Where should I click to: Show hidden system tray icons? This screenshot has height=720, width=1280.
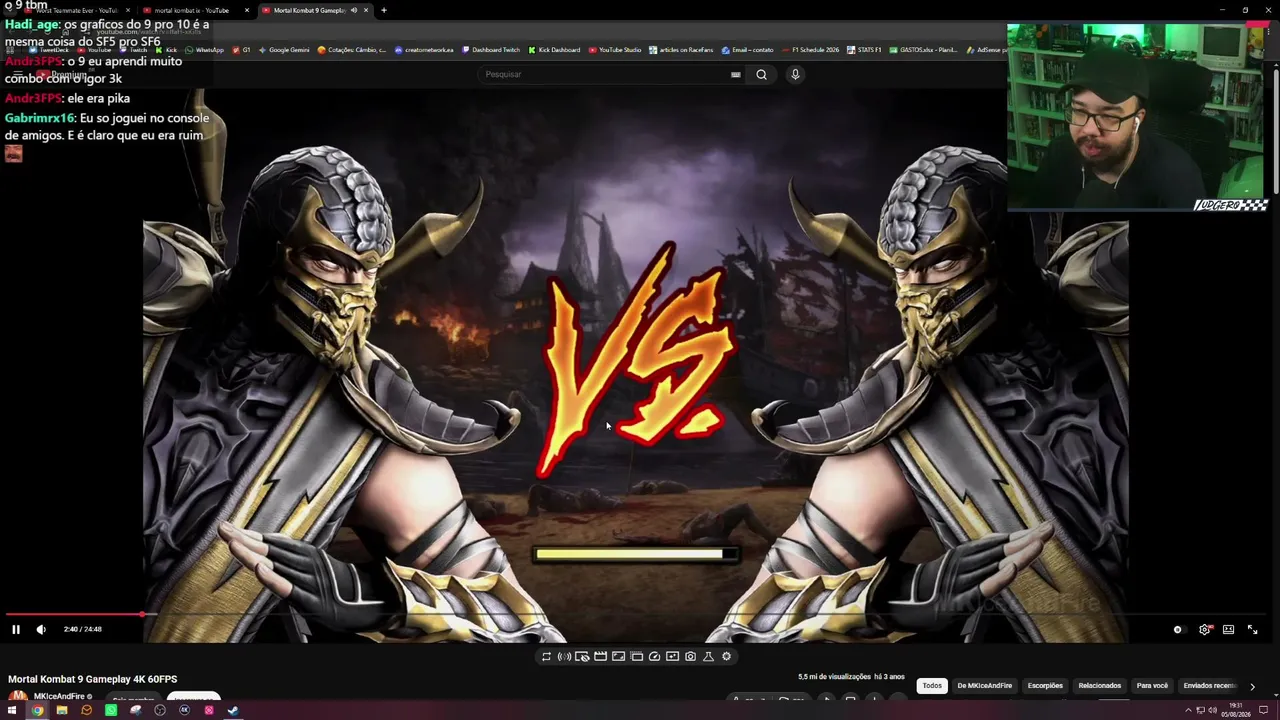tap(1188, 711)
